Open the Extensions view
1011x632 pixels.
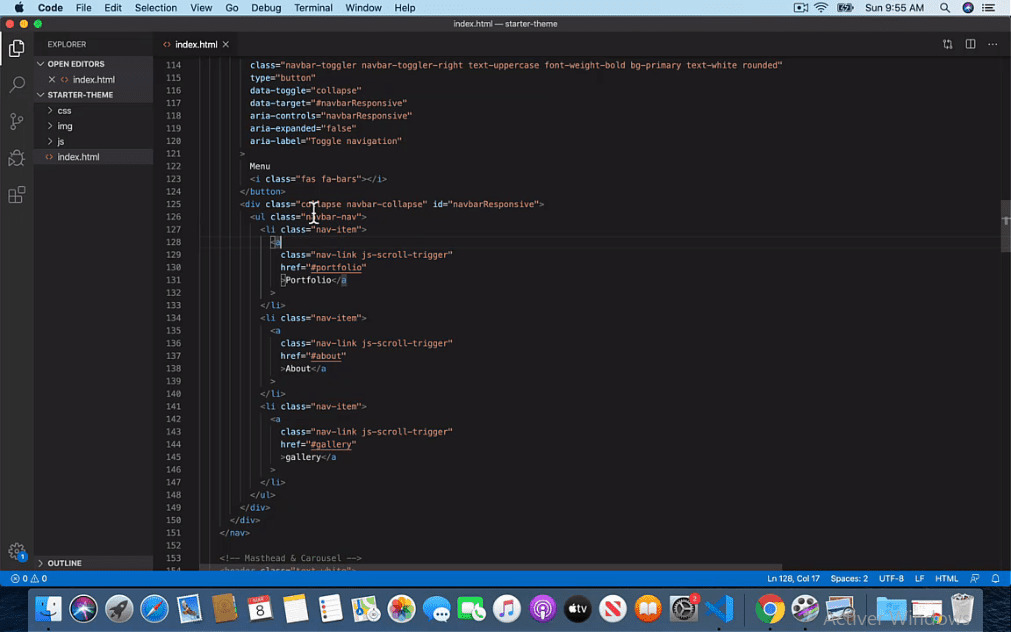tap(16, 194)
